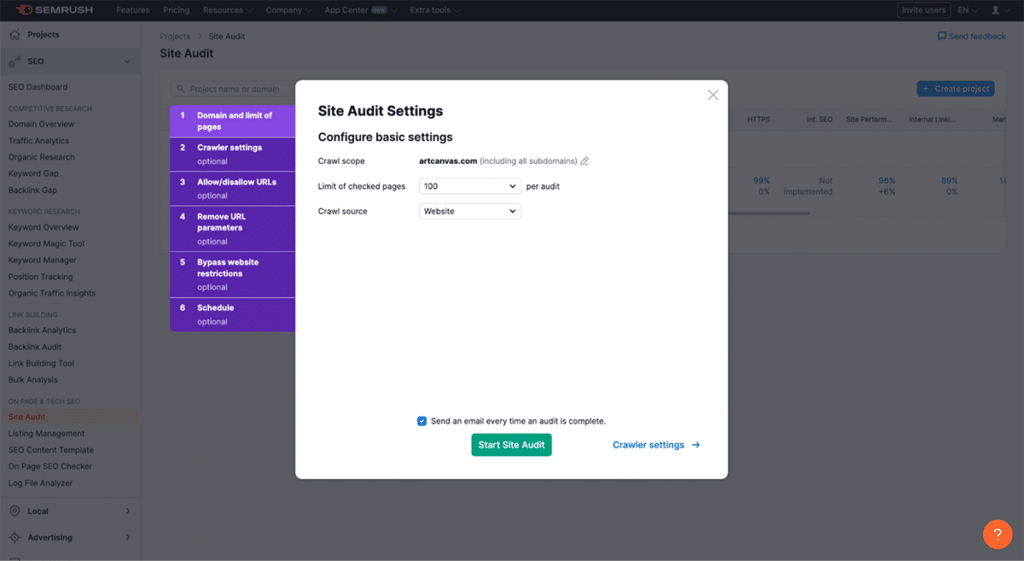
Task: Go to step 4 Remove URL parameters
Action: pyautogui.click(x=232, y=229)
